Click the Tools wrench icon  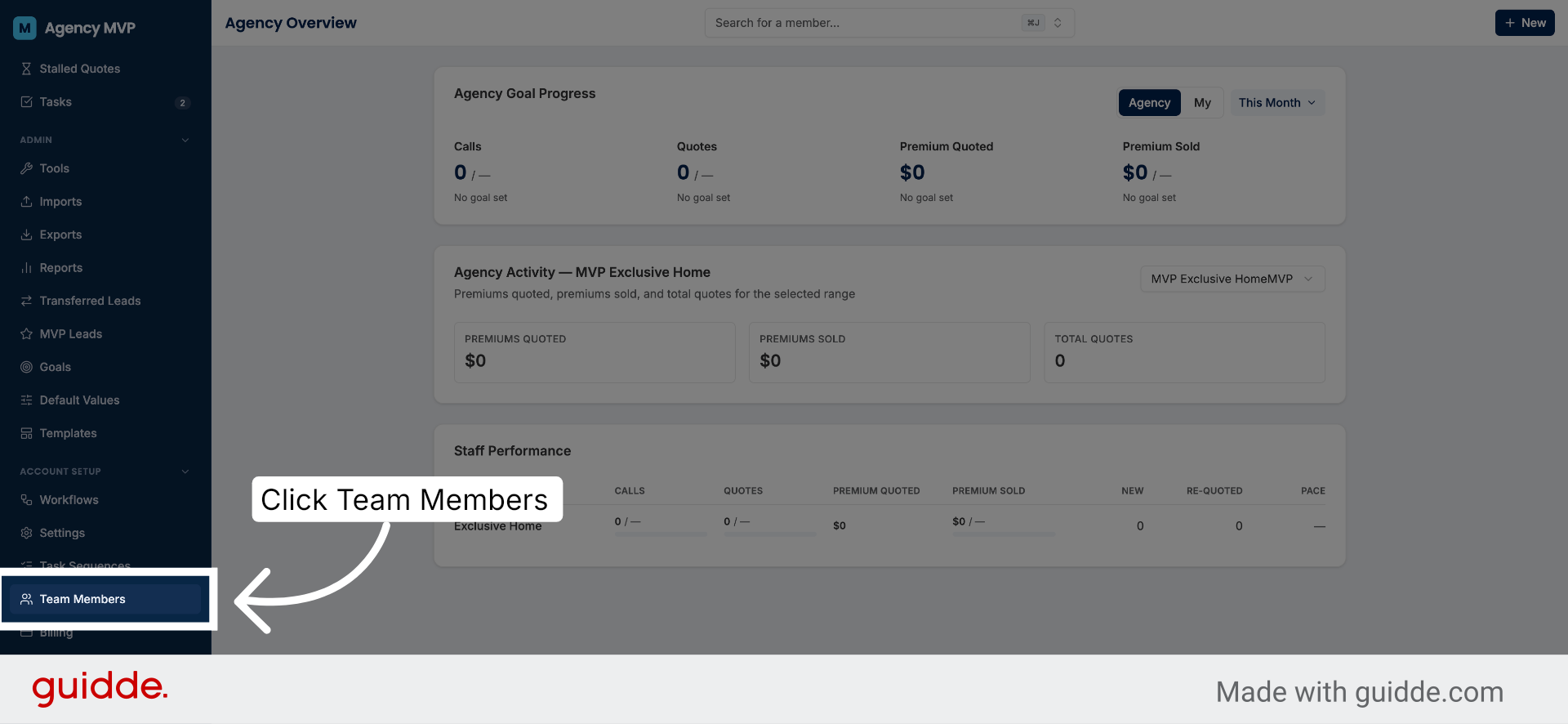click(x=26, y=168)
